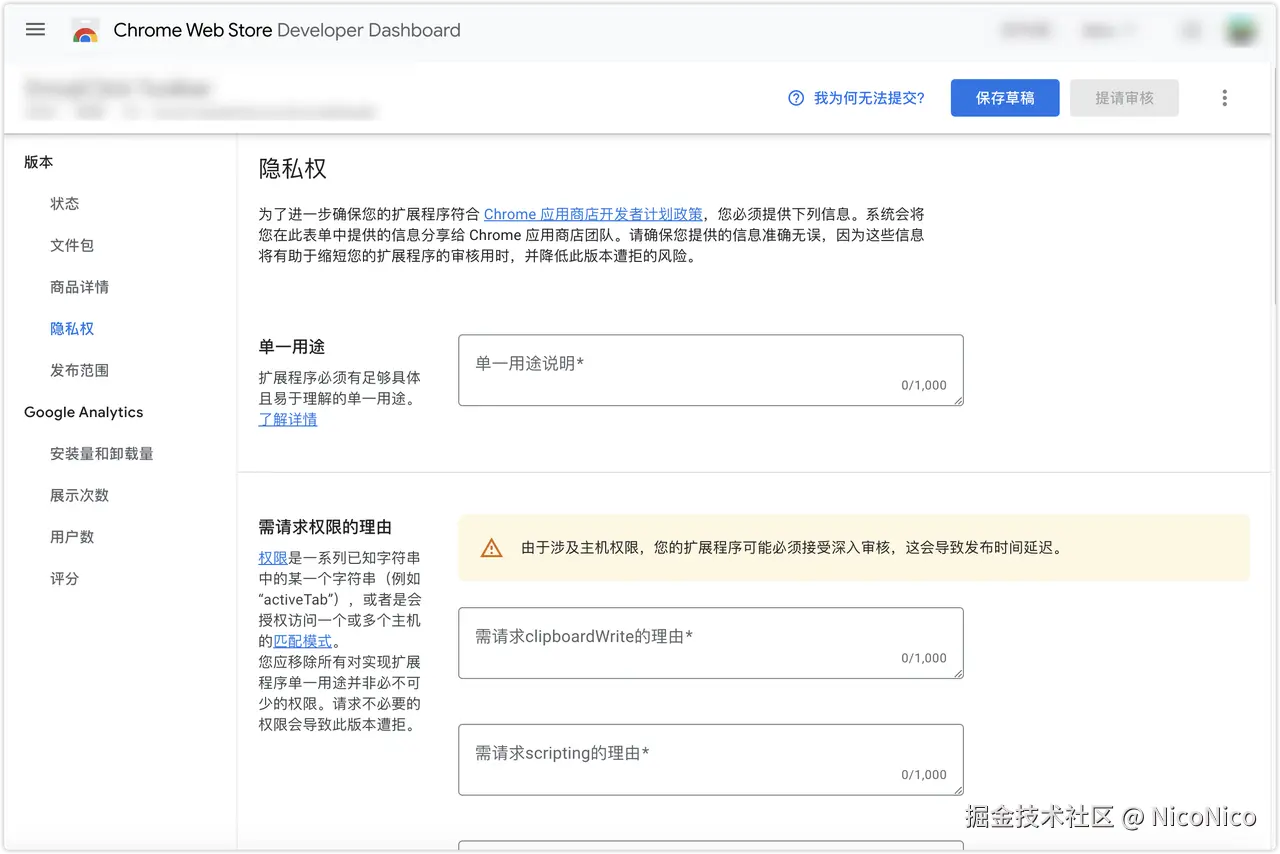Open Chrome 应用商店开发者计划政策 link
The width and height of the screenshot is (1280, 854).
point(593,214)
